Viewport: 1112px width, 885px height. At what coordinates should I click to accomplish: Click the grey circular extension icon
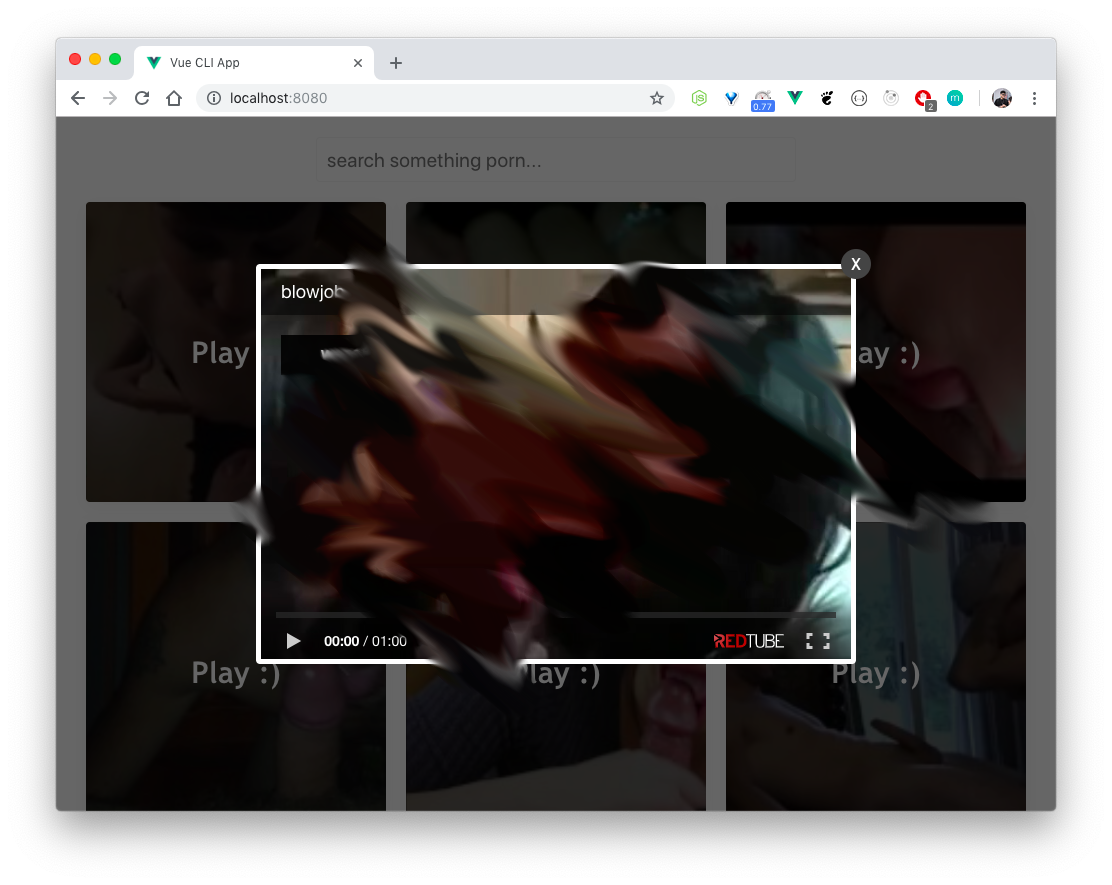pyautogui.click(x=891, y=98)
